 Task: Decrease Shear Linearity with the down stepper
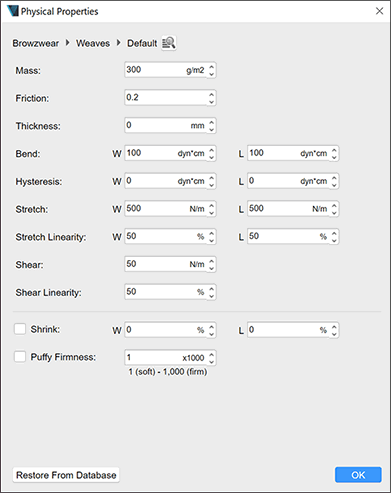[x=211, y=296]
